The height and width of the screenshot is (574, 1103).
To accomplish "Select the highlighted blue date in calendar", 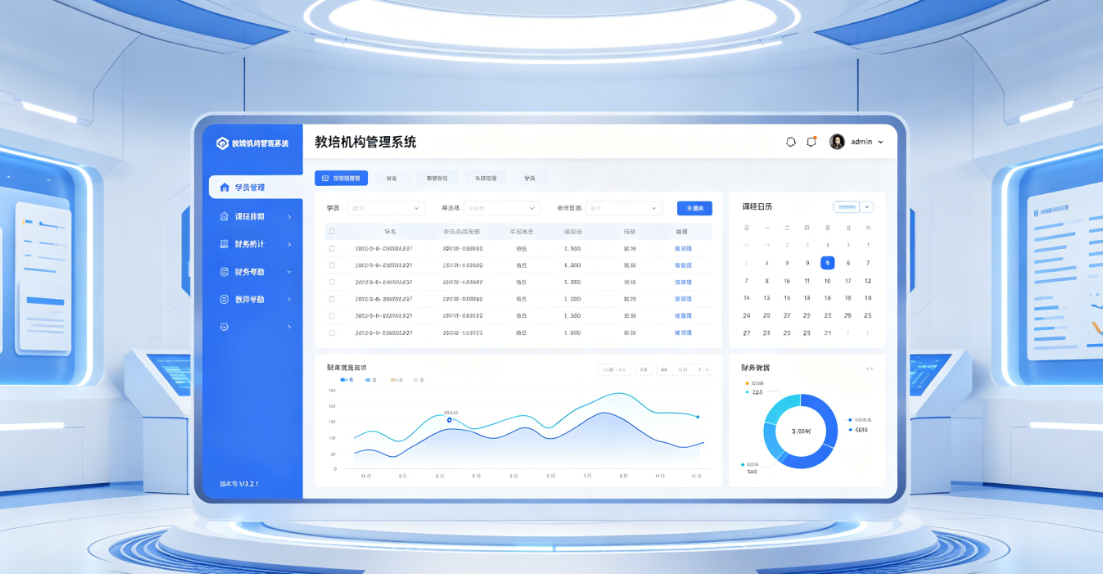I will pos(827,262).
